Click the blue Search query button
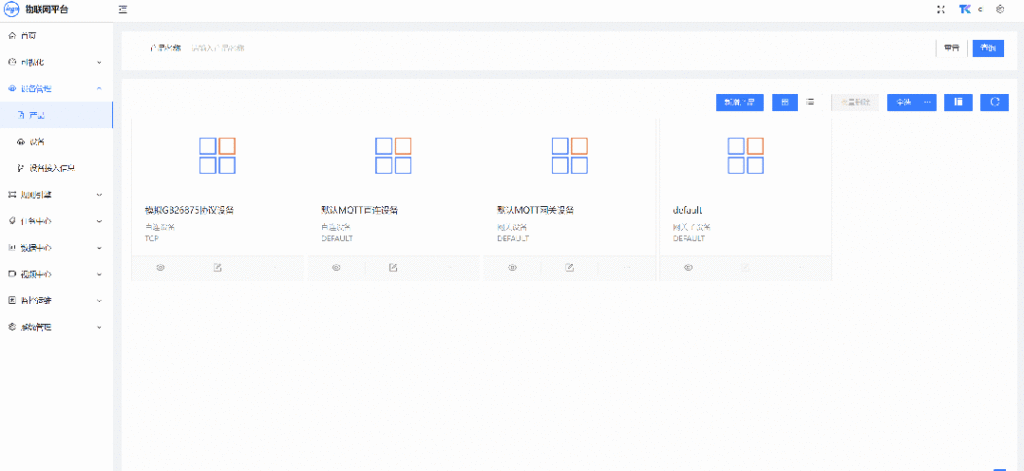 point(988,48)
